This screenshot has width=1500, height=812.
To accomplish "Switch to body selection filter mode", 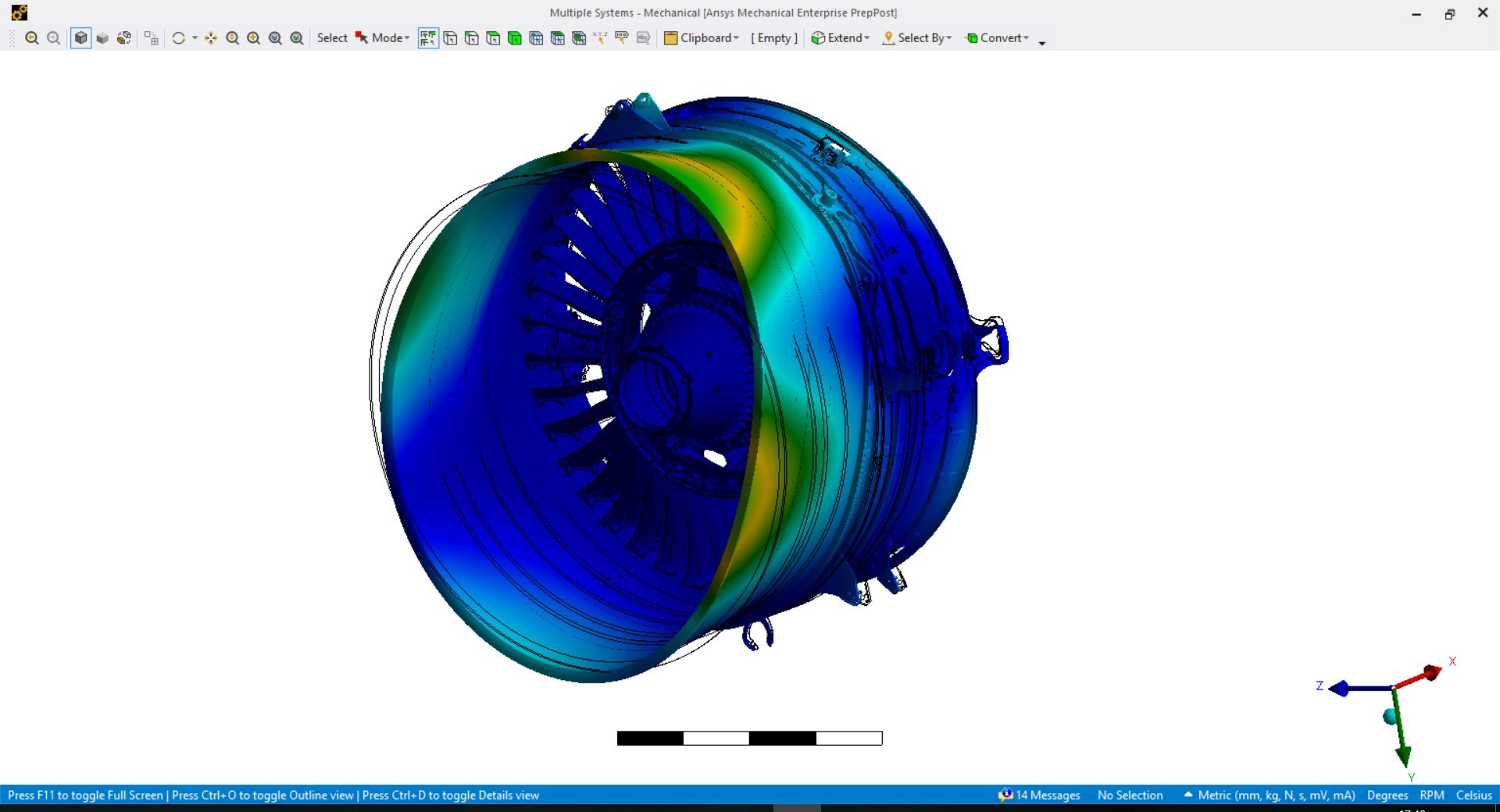I will (515, 37).
